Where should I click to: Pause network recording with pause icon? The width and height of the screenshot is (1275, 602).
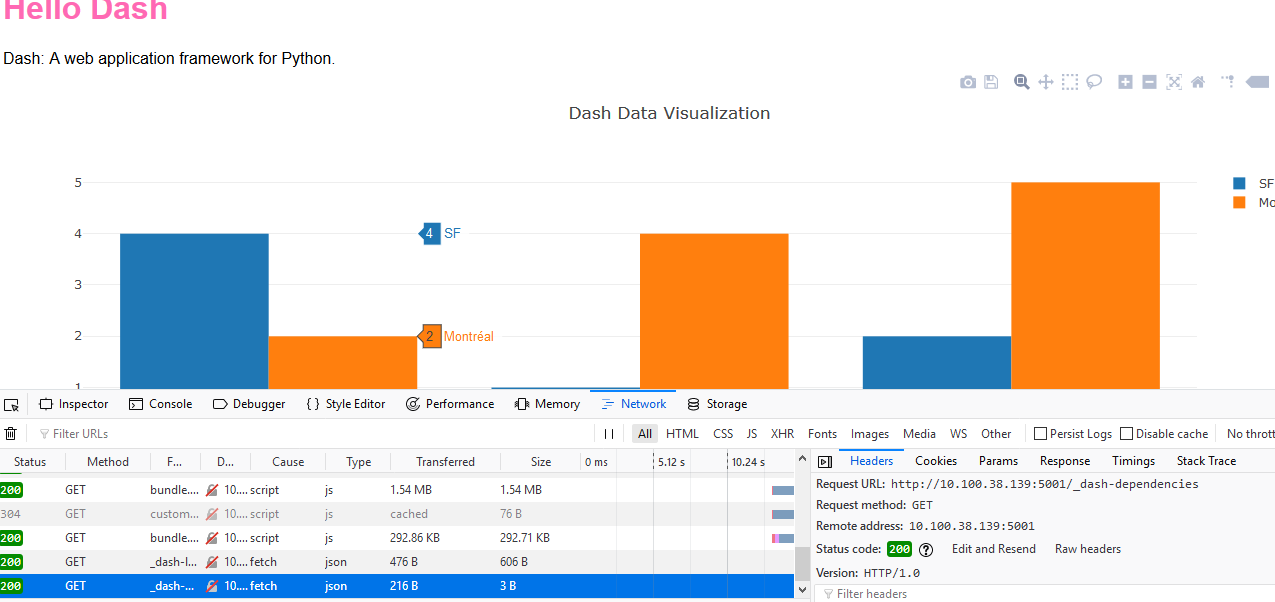point(609,434)
